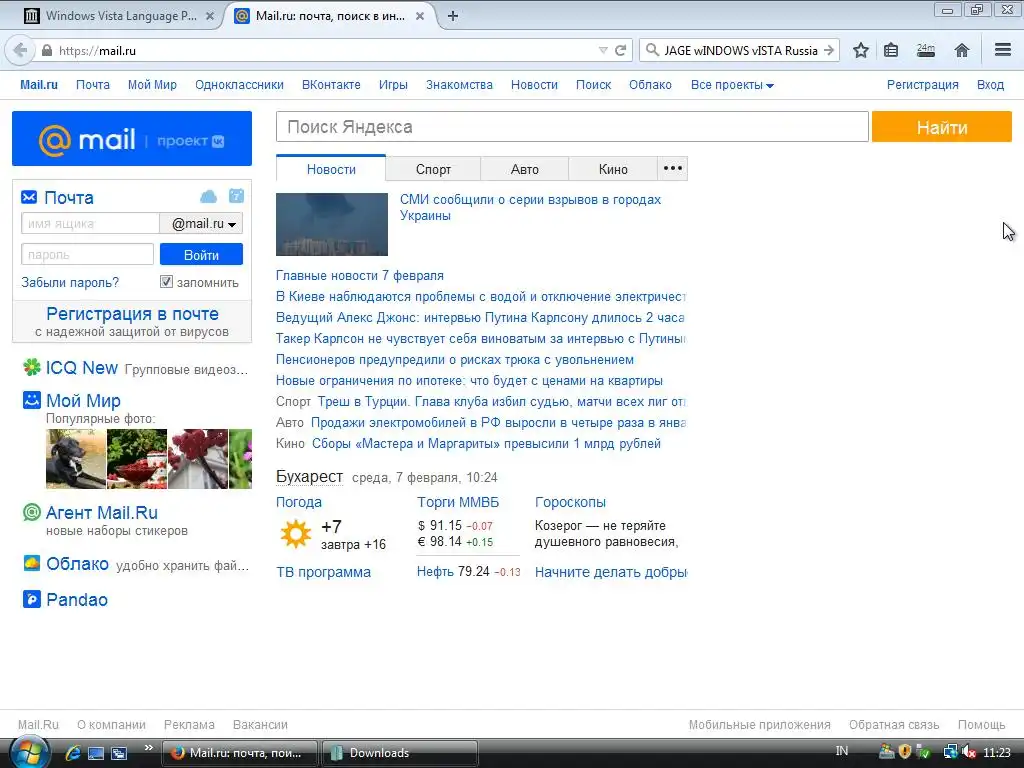1024x768 pixels.
Task: Open the ТВ программа link
Action: point(323,572)
